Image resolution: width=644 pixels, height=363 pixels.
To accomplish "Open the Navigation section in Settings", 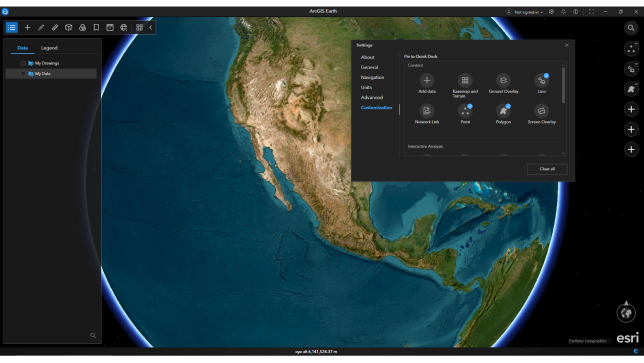I will [x=373, y=77].
